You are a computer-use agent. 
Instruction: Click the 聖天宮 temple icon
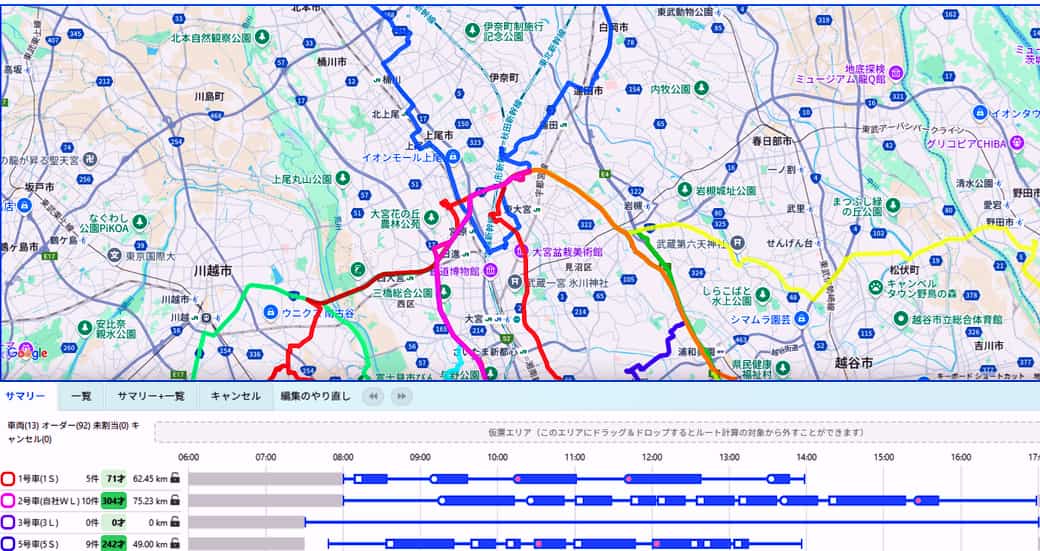click(90, 159)
